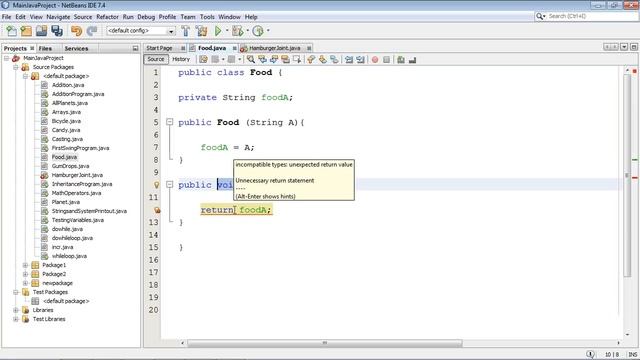Click the Comment icon in editor toolbar
Viewport: 640px width, 360px height.
401,60
